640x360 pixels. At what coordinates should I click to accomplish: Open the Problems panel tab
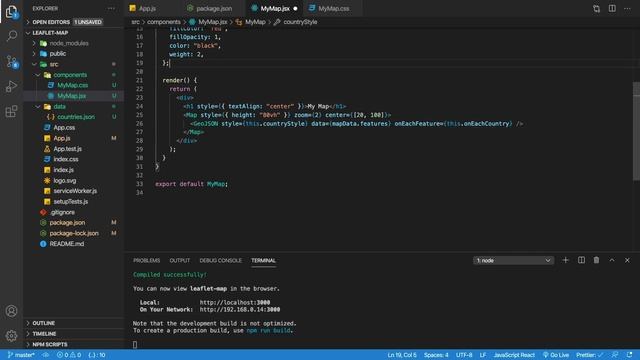(147, 260)
